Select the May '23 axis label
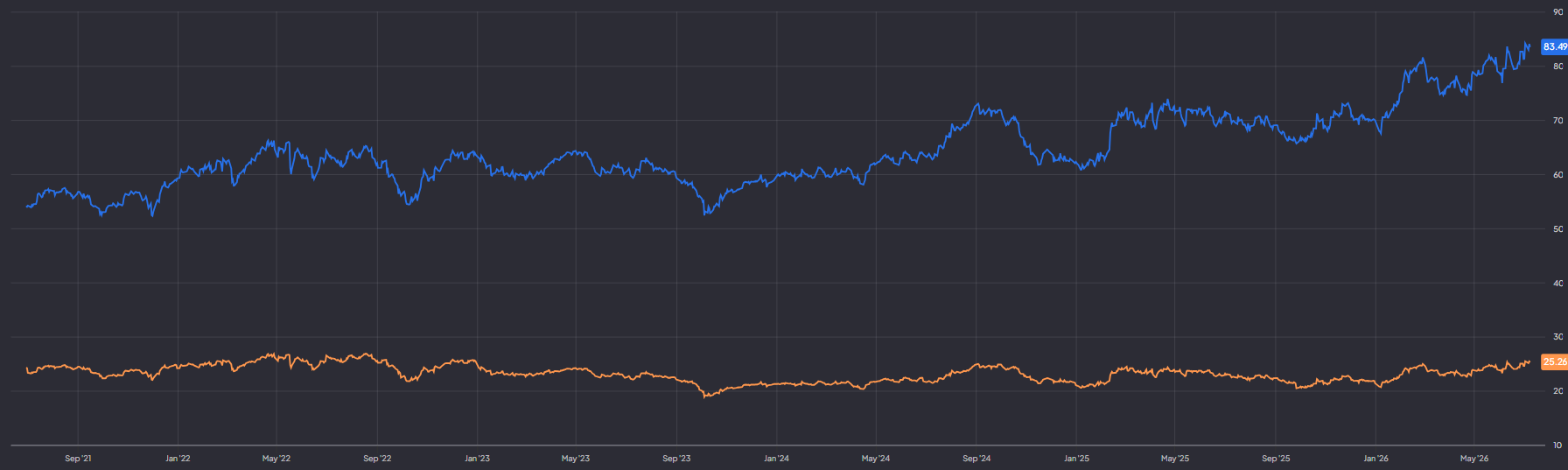Viewport: 1568px width, 470px height. [576, 459]
